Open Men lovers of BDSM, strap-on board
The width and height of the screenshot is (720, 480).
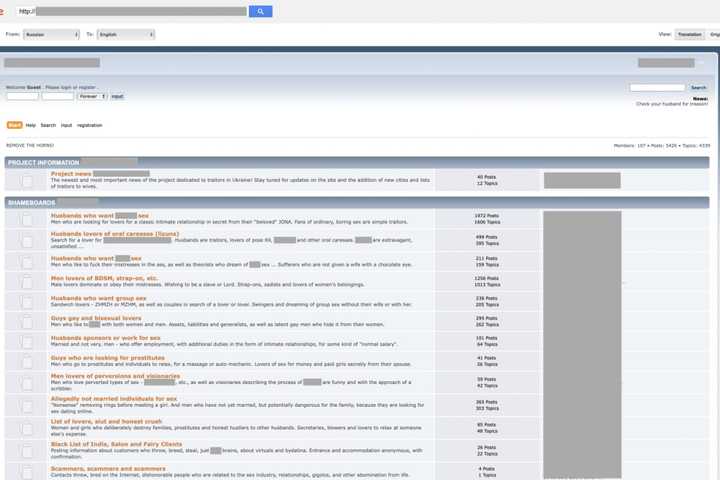[104, 278]
